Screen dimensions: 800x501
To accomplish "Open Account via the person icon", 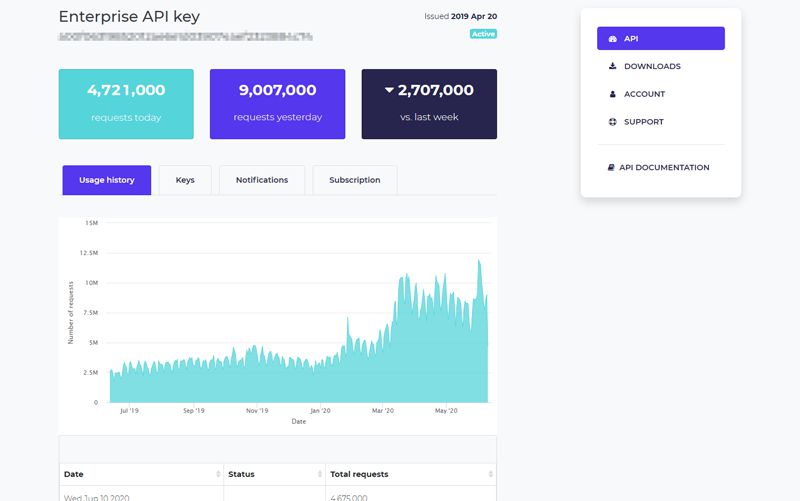I will point(612,95).
